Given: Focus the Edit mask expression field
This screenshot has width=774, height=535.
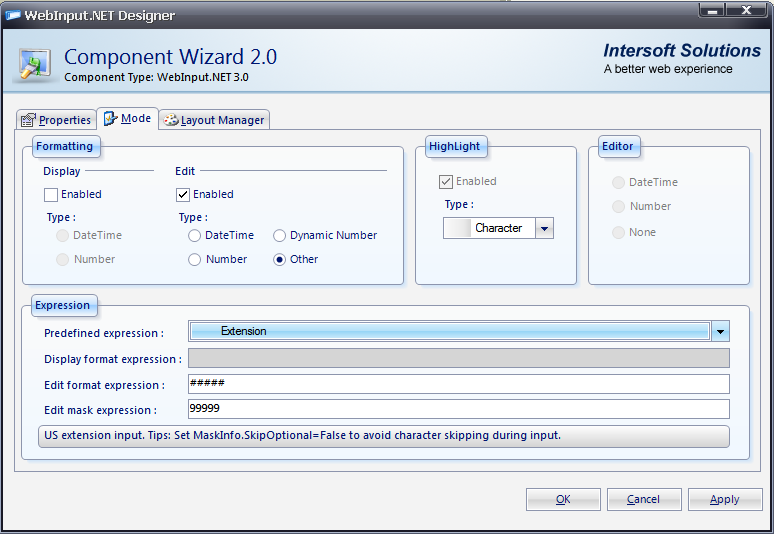Looking at the screenshot, I should [x=458, y=410].
